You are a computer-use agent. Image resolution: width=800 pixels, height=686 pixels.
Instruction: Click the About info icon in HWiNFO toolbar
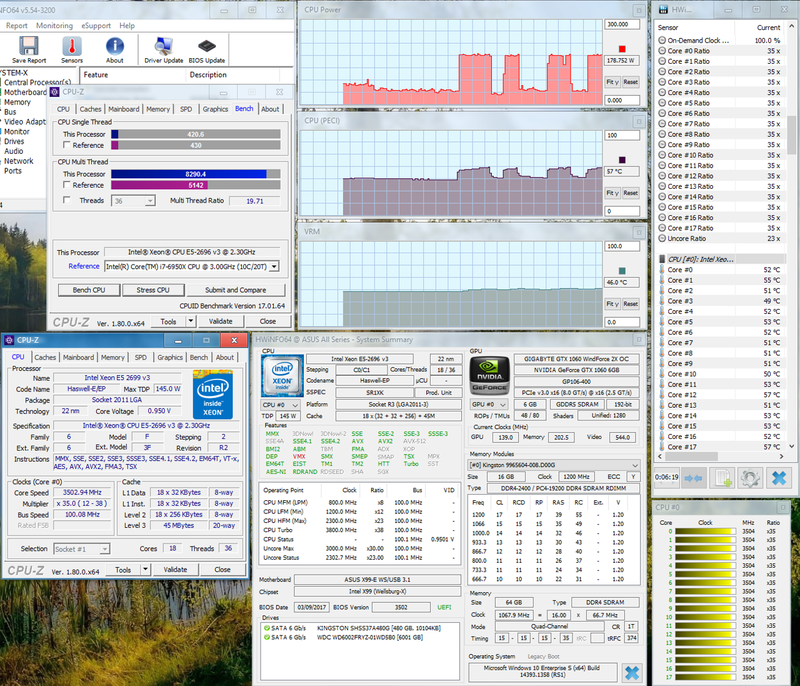115,46
